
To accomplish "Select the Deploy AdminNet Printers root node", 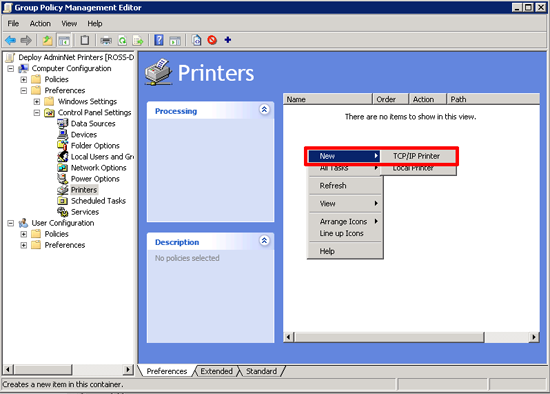I will tap(76, 57).
